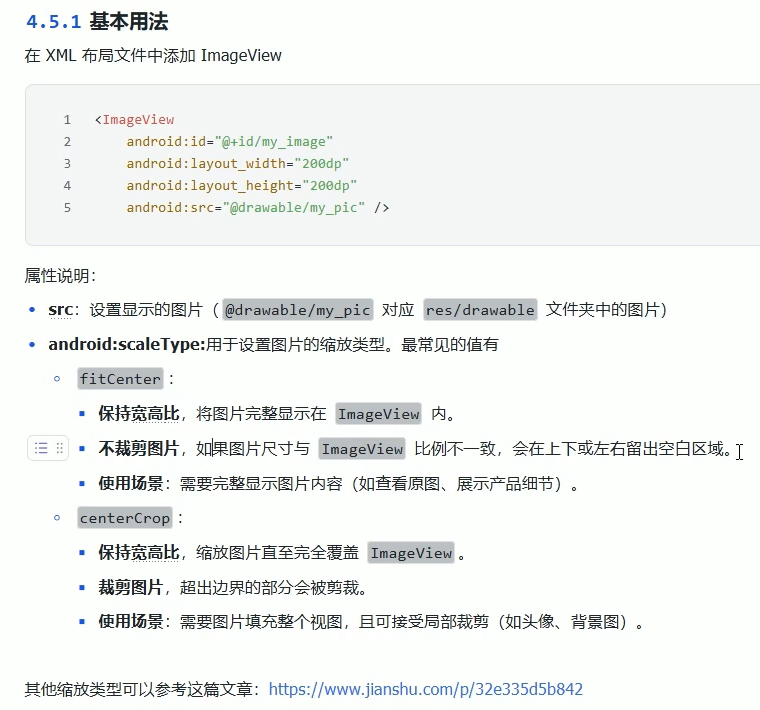The width and height of the screenshot is (760, 710).
Task: Click the 属性说明 paragraph
Action: [60, 276]
